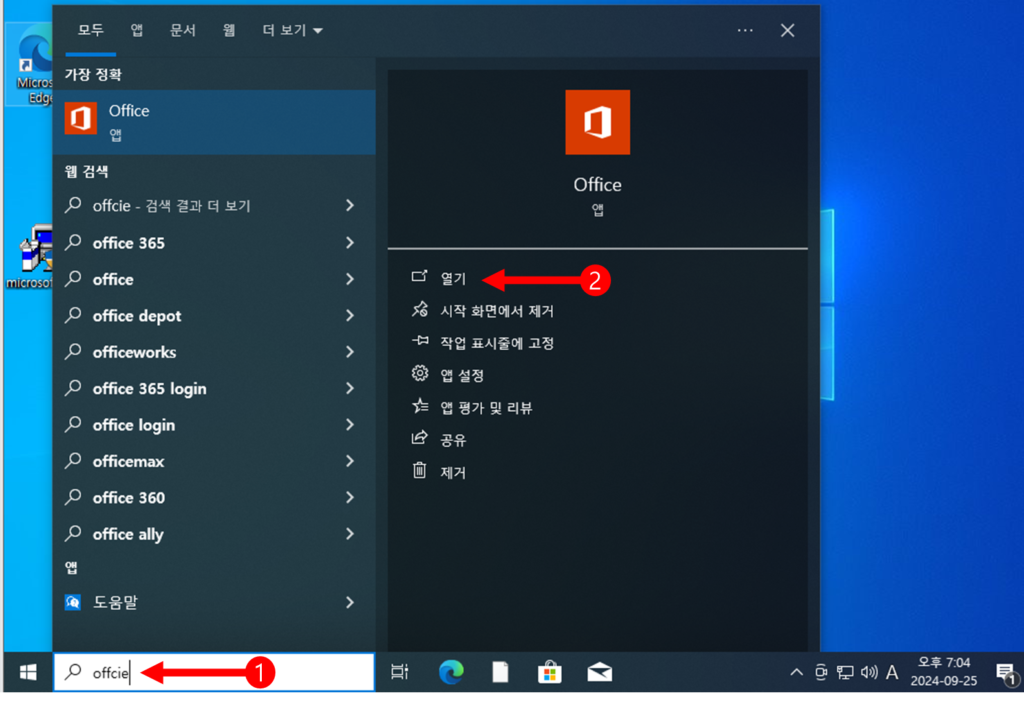1024x702 pixels.
Task: Click the pin to taskbar (작업 표시줄에 고정) icon
Action: click(x=419, y=341)
